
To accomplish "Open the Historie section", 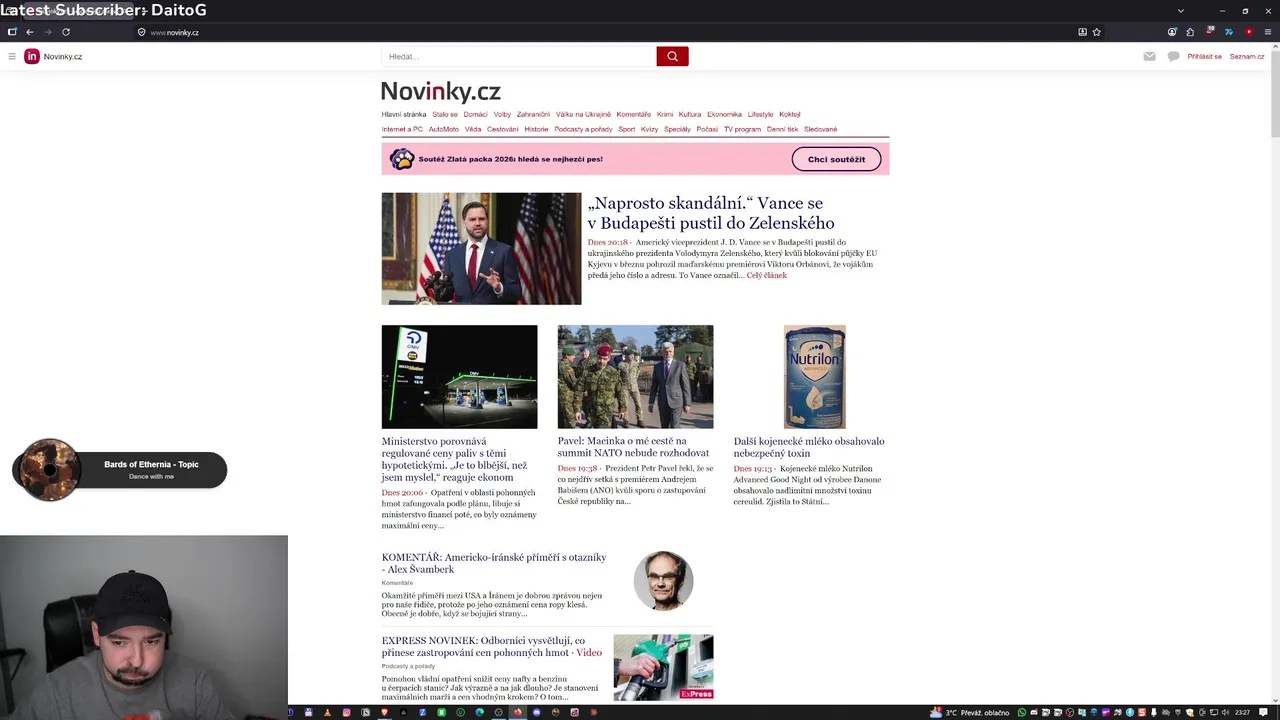I will [536, 129].
